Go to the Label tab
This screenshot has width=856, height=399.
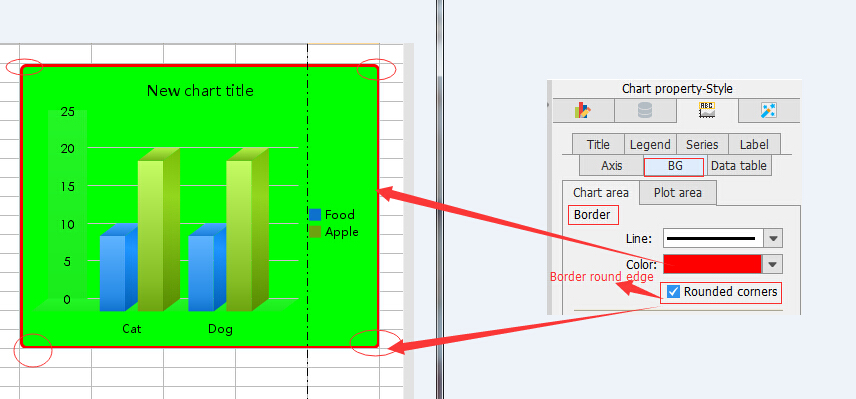(754, 145)
